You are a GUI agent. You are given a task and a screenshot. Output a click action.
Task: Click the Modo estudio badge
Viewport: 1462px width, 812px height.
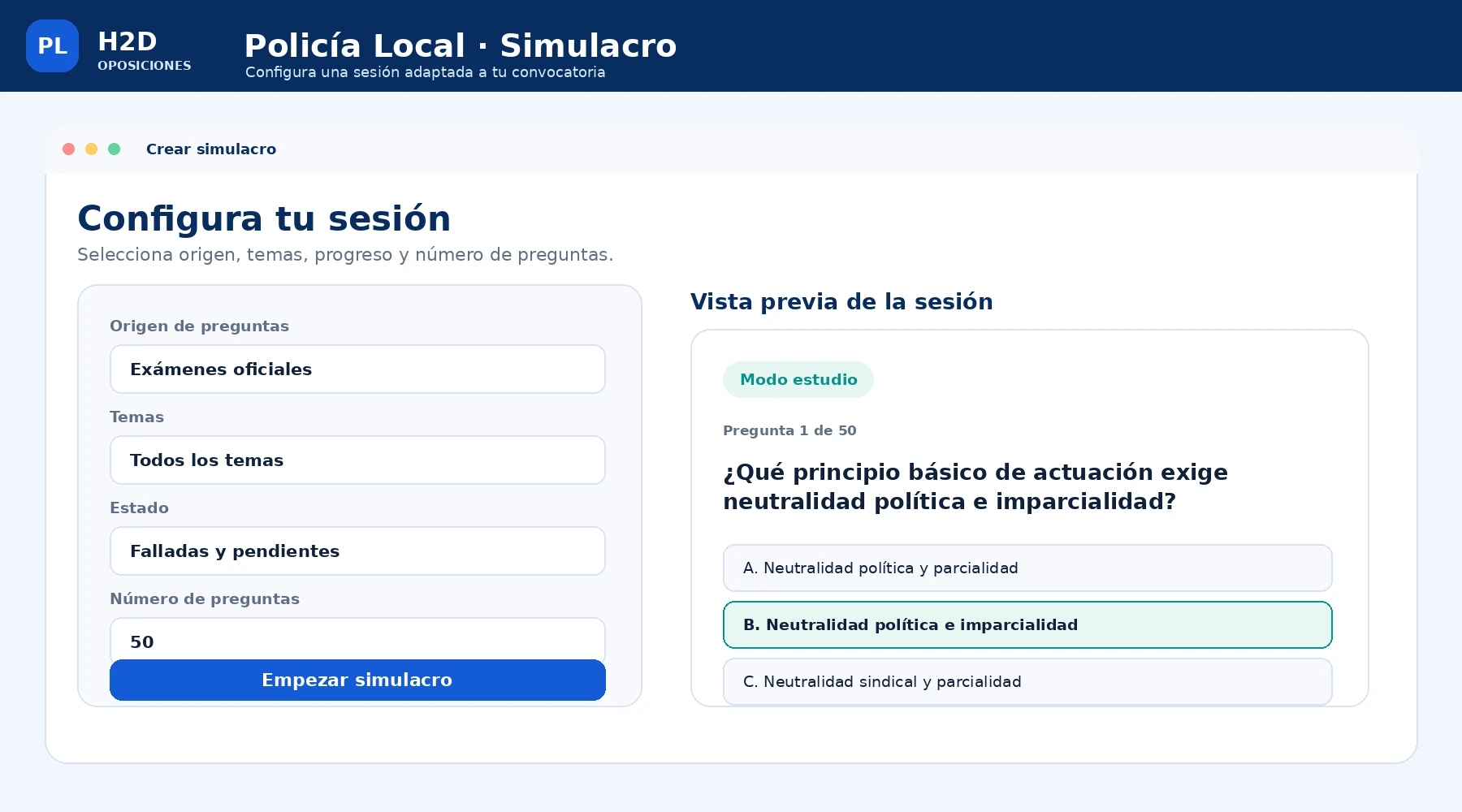click(798, 380)
